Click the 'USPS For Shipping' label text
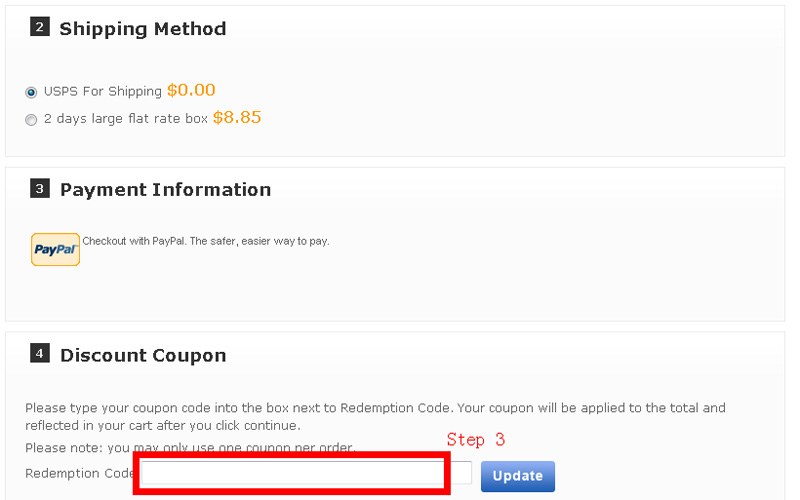Screen dimensions: 800x500 tap(103, 92)
